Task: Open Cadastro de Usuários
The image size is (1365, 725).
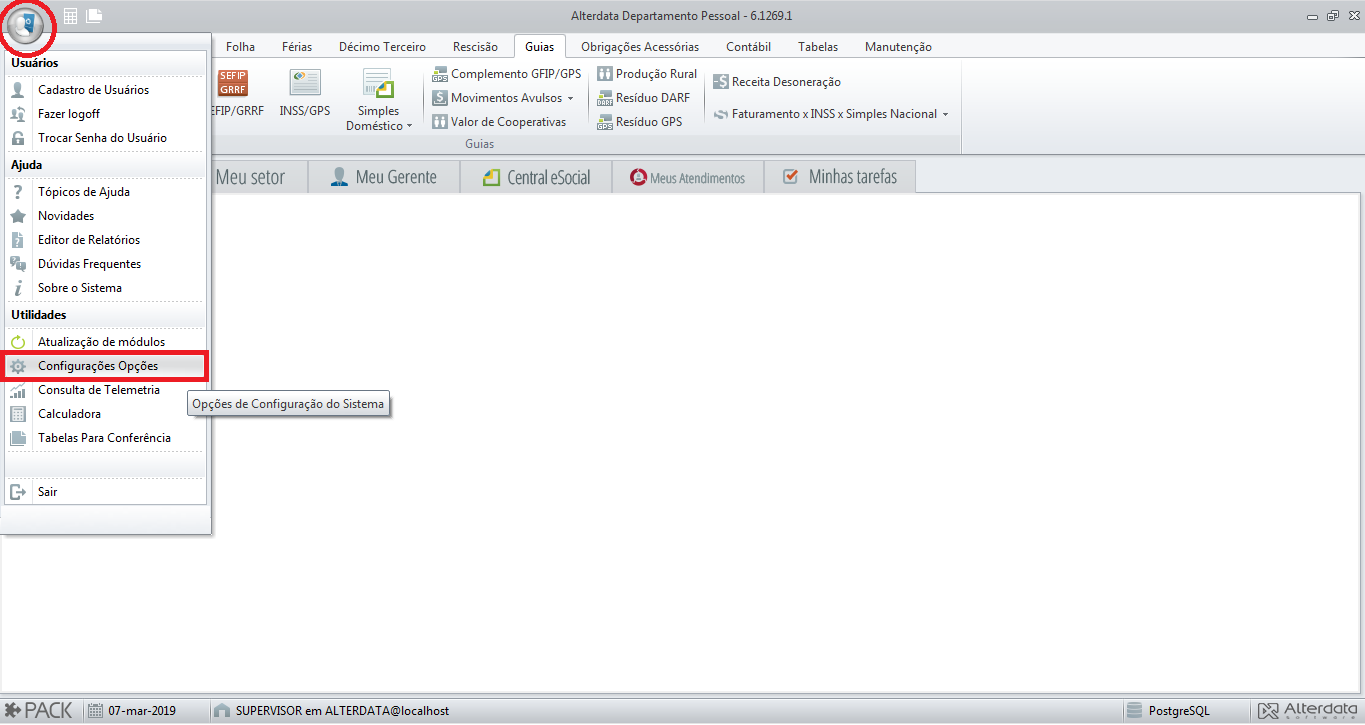Action: 106,90
